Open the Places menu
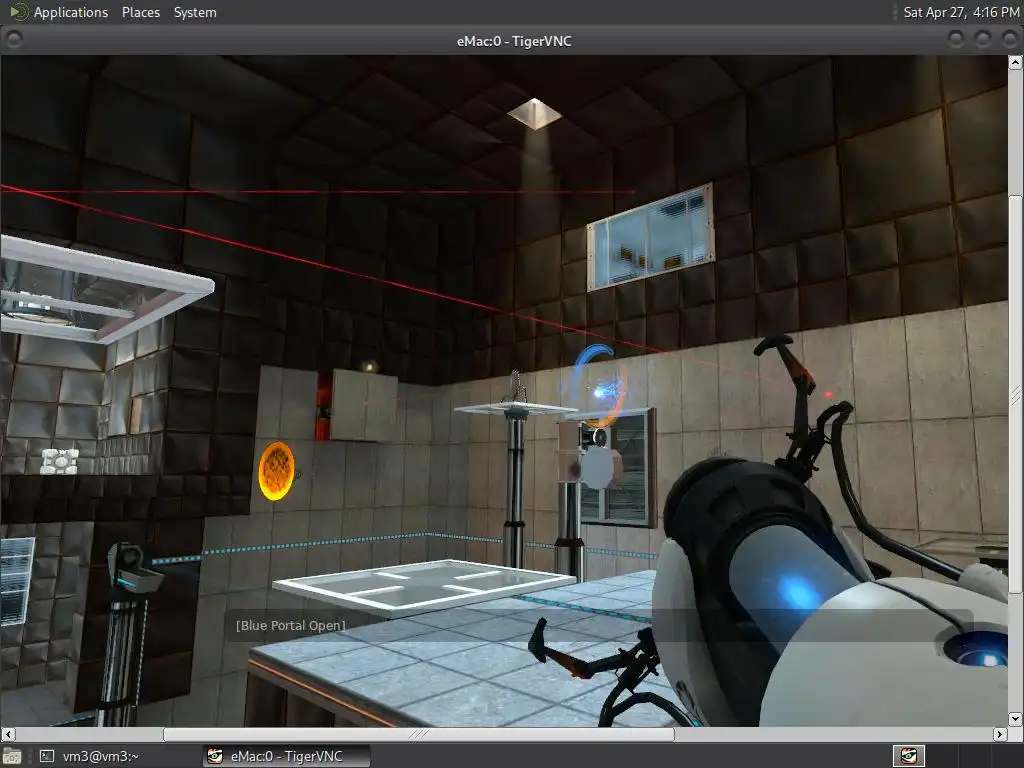 click(x=140, y=12)
